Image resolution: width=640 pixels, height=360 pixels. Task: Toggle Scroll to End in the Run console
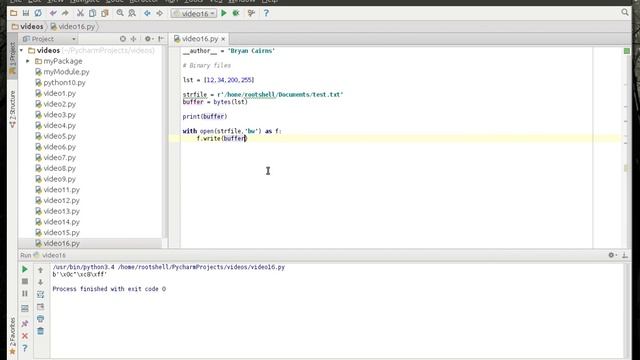(x=40, y=307)
